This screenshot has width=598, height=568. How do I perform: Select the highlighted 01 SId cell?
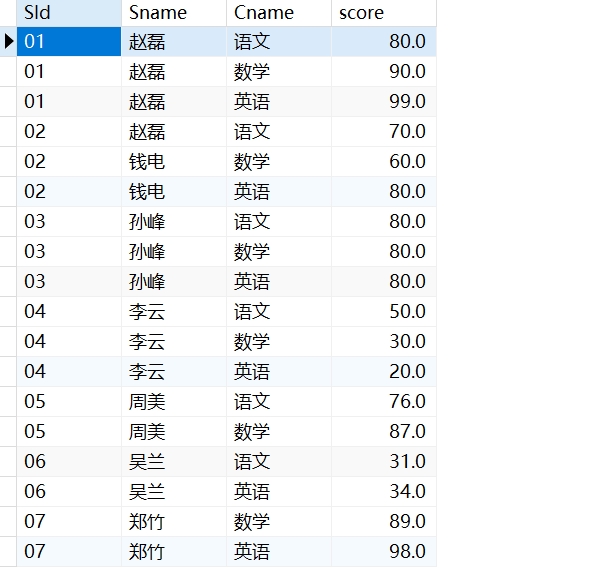pos(69,42)
